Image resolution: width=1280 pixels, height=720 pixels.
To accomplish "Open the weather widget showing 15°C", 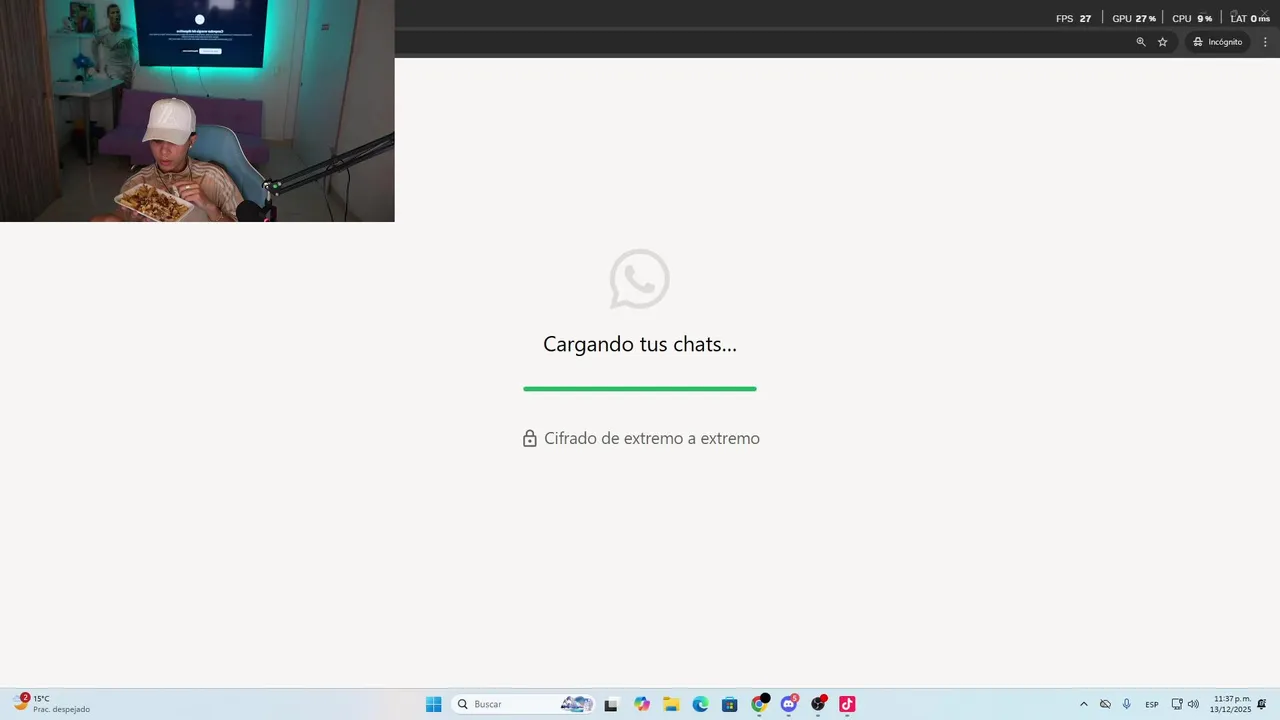I will pyautogui.click(x=51, y=704).
